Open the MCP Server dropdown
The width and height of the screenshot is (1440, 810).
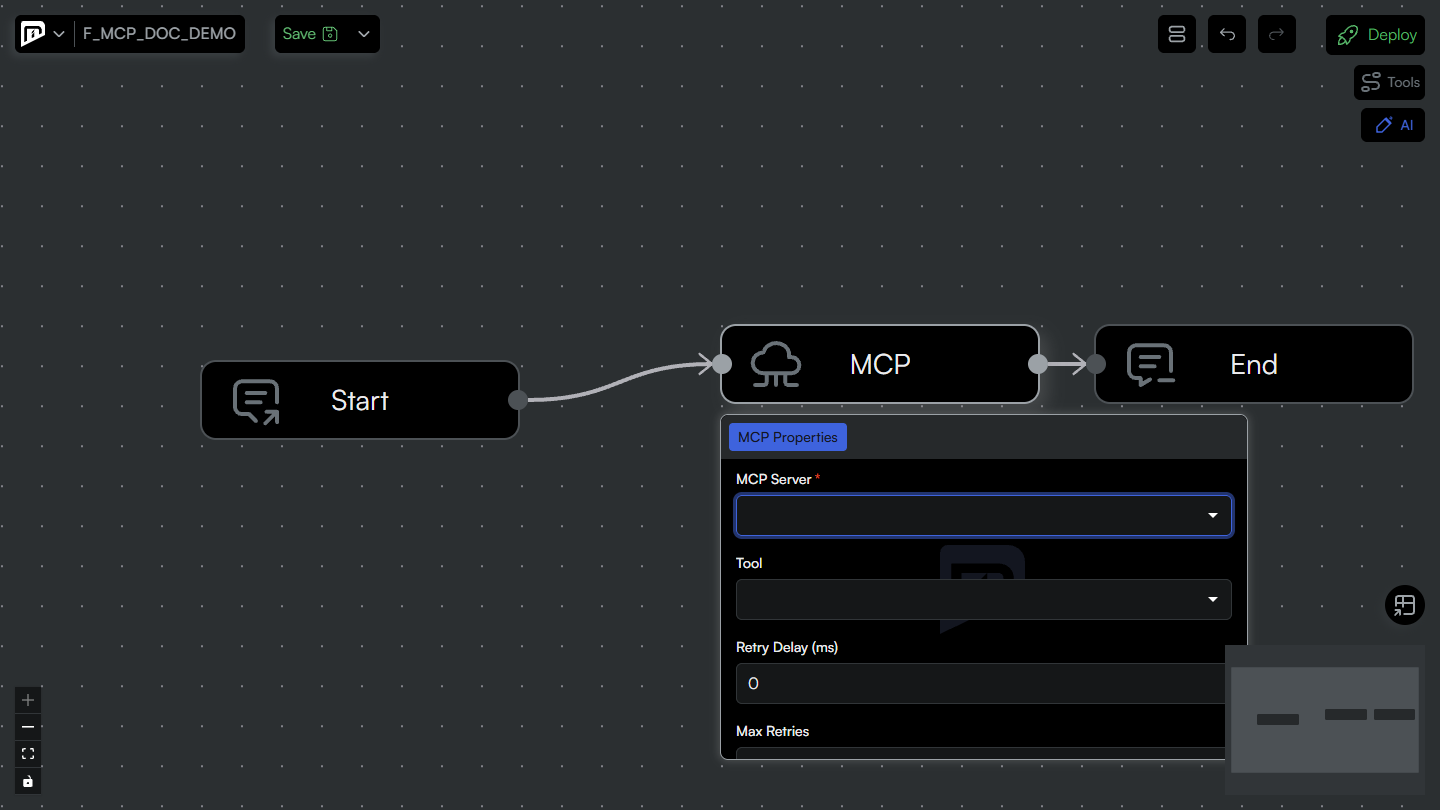pyautogui.click(x=984, y=516)
